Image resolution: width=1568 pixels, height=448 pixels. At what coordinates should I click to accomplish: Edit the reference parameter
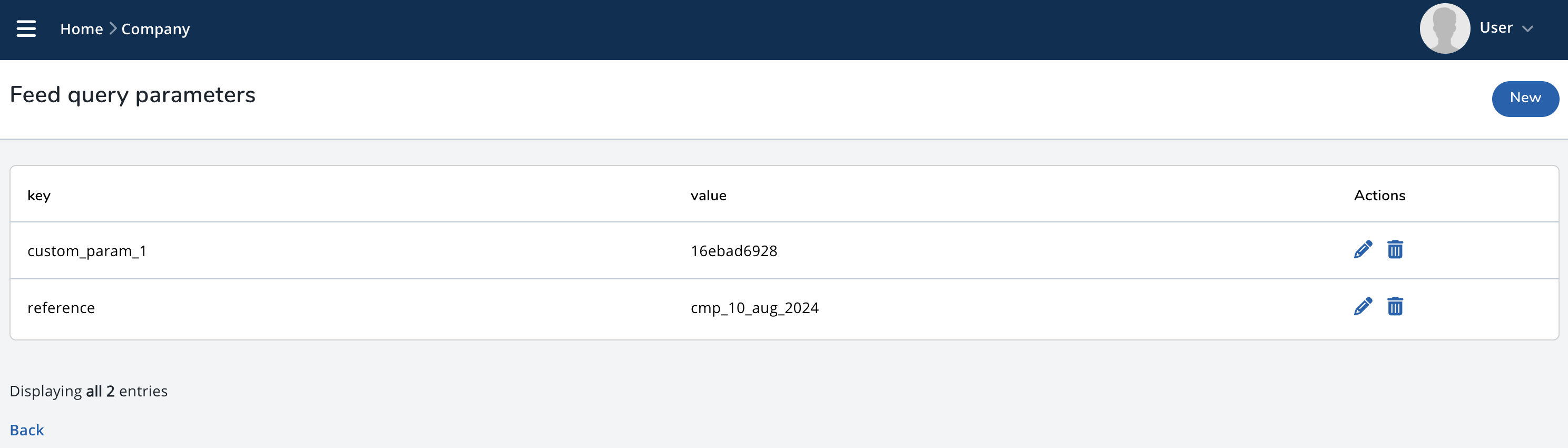pos(1363,307)
